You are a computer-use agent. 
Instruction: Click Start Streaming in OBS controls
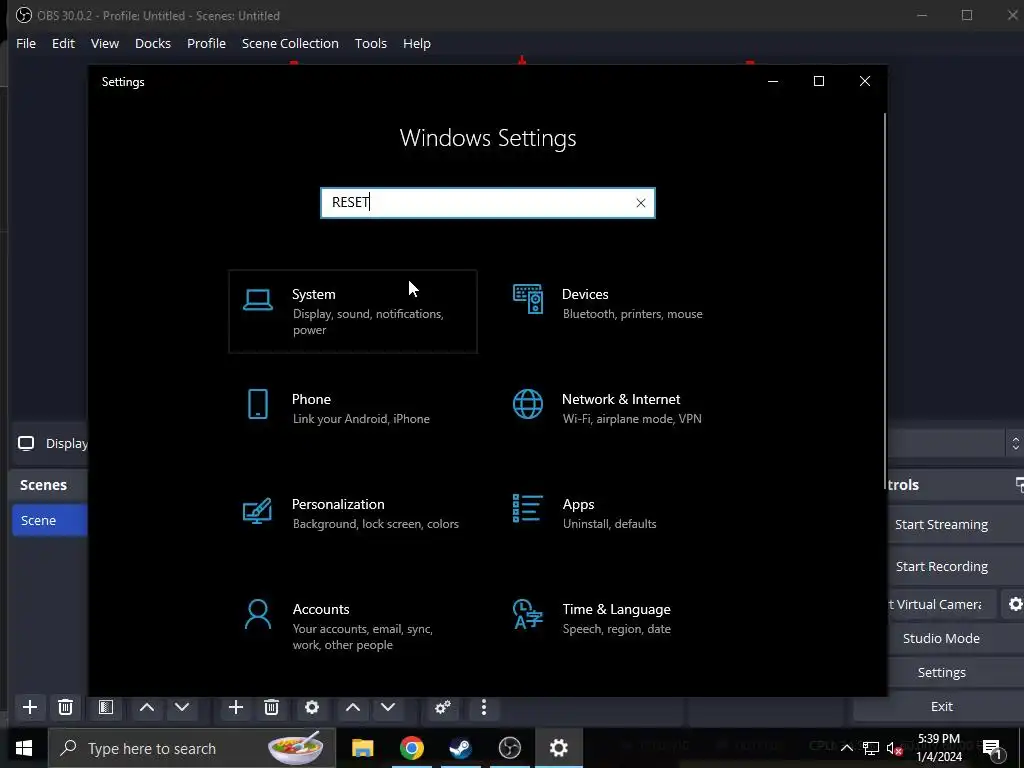click(x=941, y=524)
